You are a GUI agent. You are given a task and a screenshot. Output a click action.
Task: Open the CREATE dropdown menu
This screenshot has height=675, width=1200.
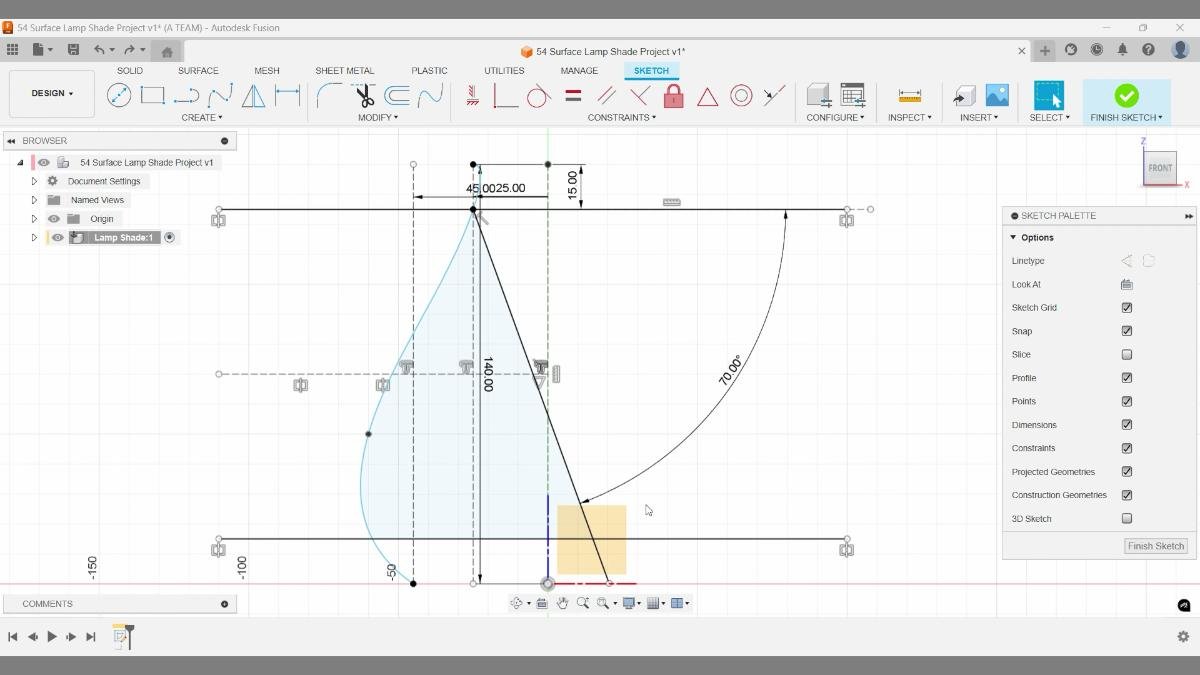pos(202,117)
